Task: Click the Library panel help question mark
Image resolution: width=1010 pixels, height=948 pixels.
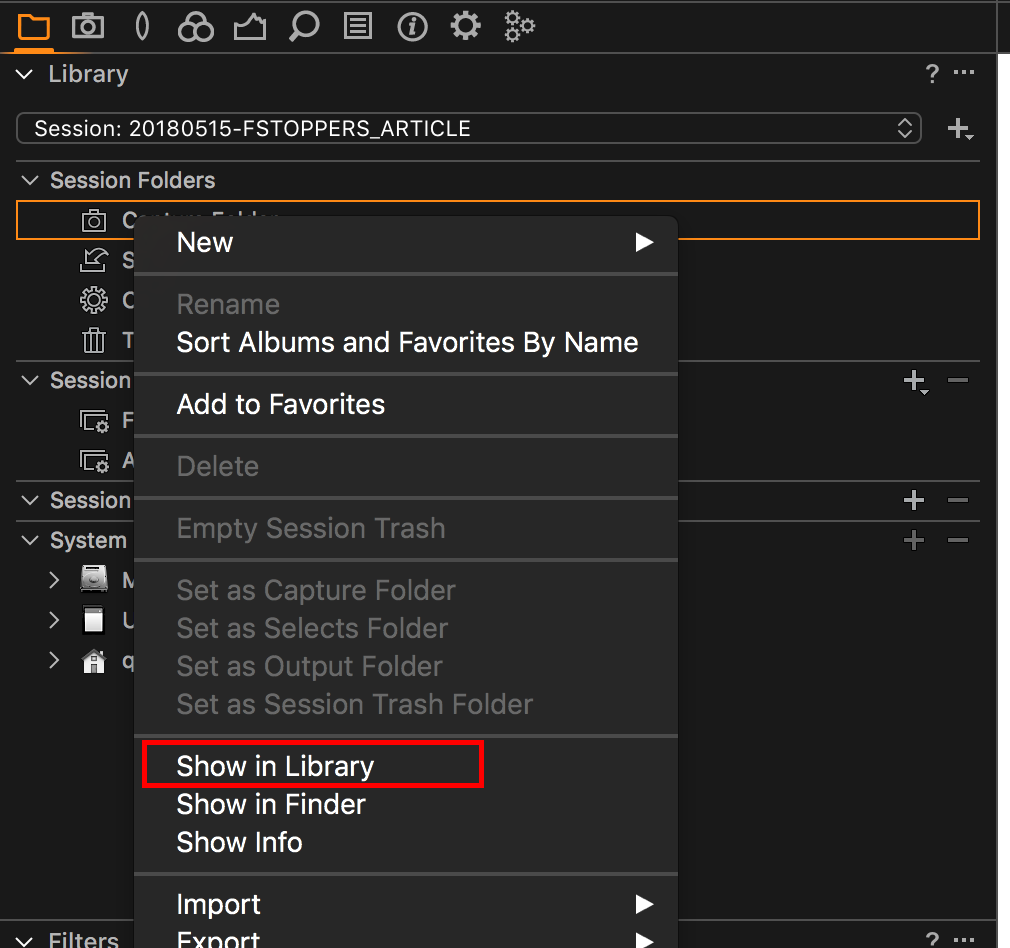Action: pyautogui.click(x=931, y=73)
